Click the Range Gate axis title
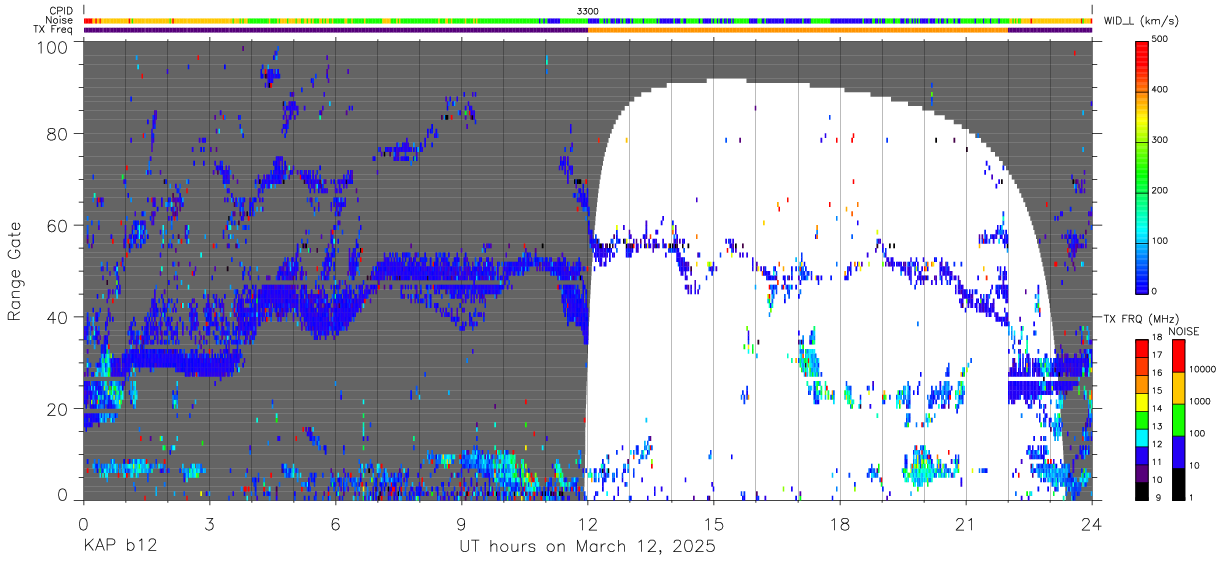 tap(15, 271)
